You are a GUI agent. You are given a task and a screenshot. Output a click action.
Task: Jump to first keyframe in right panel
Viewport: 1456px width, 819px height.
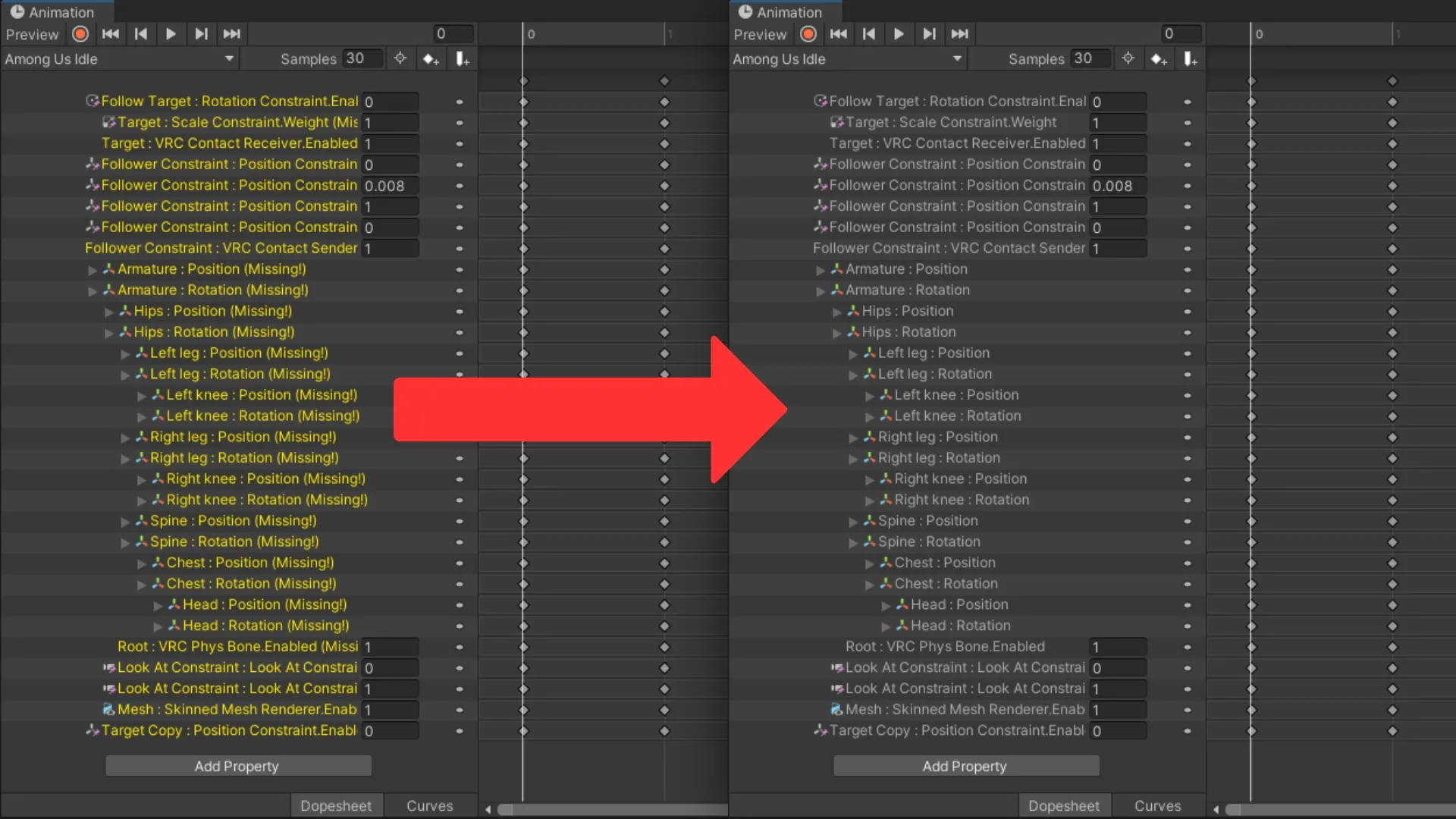pyautogui.click(x=839, y=34)
